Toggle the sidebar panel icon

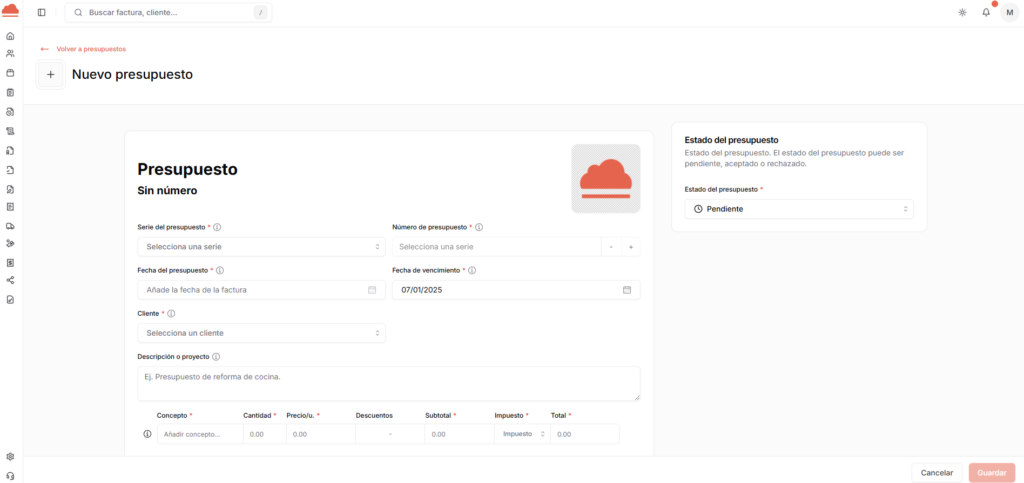[41, 13]
